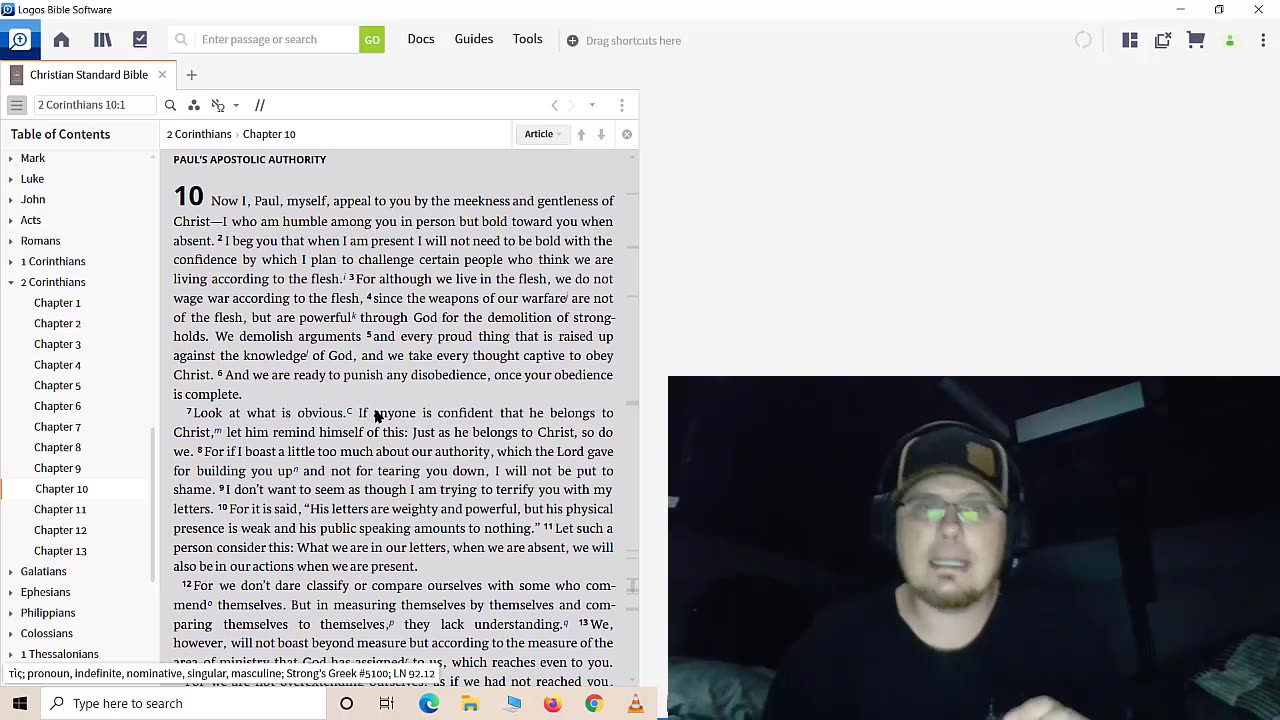The width and height of the screenshot is (1280, 720).
Task: Click the user account icon
Action: coord(1230,41)
